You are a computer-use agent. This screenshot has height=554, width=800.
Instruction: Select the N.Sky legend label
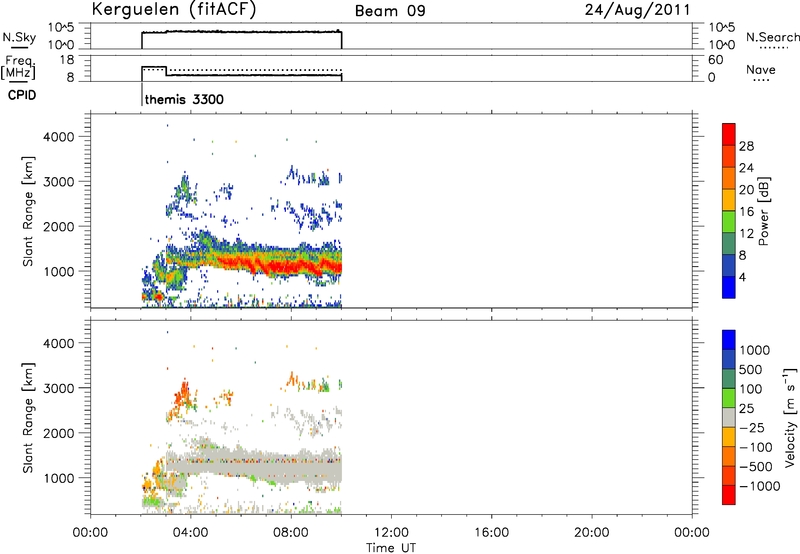click(19, 37)
